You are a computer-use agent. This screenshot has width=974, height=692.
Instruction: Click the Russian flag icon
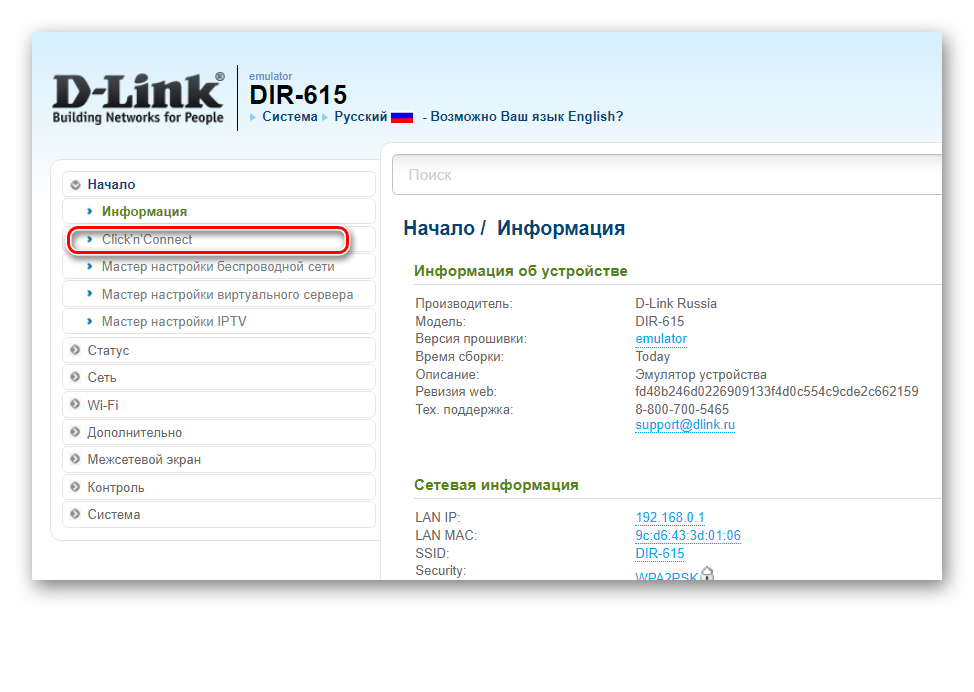[x=402, y=117]
